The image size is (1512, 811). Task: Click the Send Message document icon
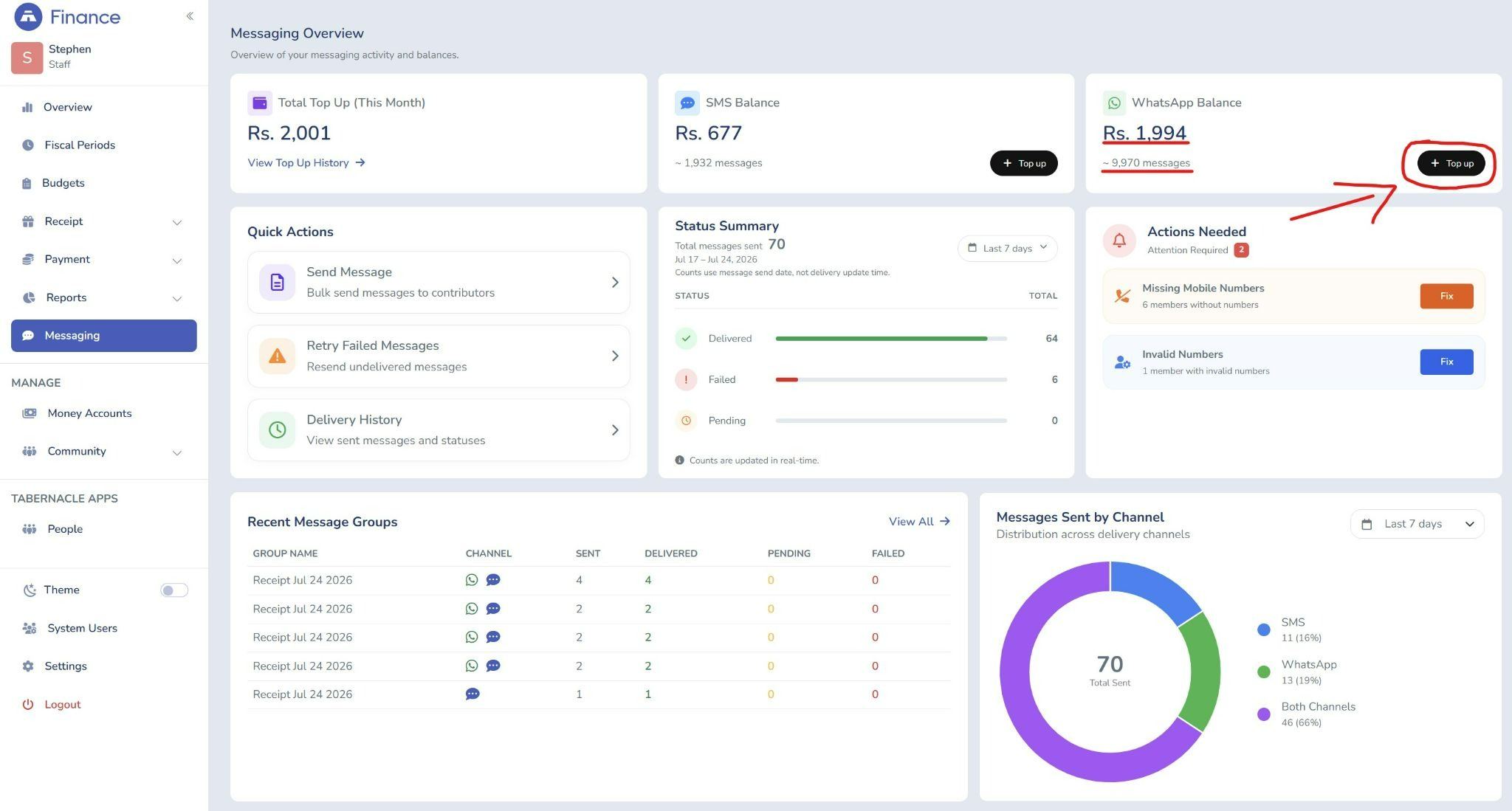[277, 282]
